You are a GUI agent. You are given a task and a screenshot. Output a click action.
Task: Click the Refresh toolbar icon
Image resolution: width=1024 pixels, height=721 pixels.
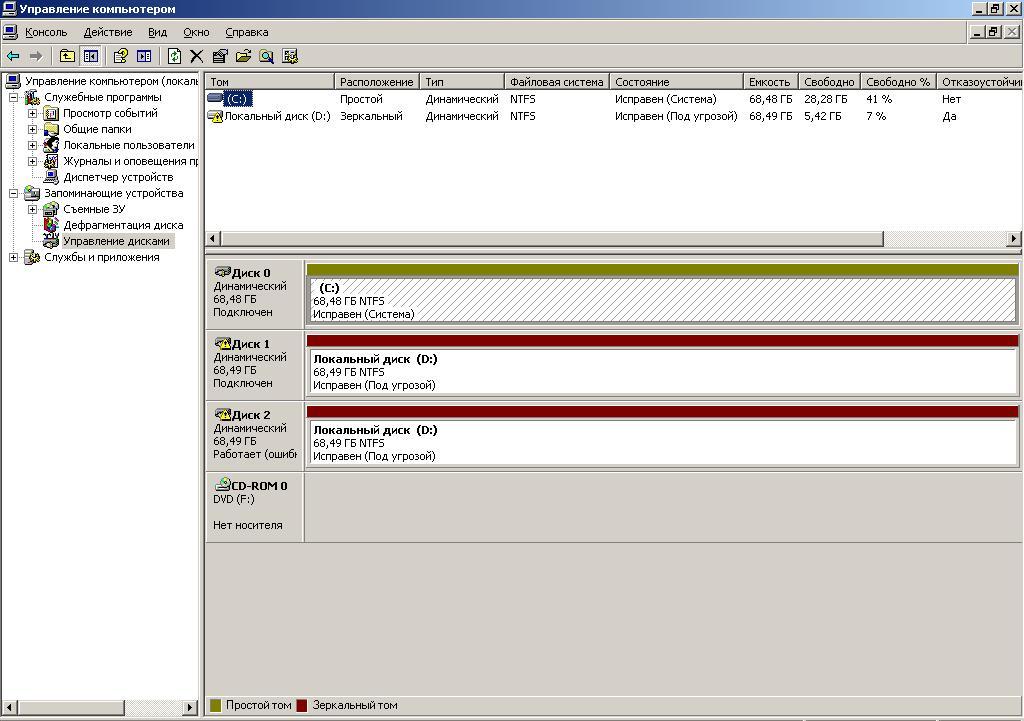pyautogui.click(x=174, y=57)
